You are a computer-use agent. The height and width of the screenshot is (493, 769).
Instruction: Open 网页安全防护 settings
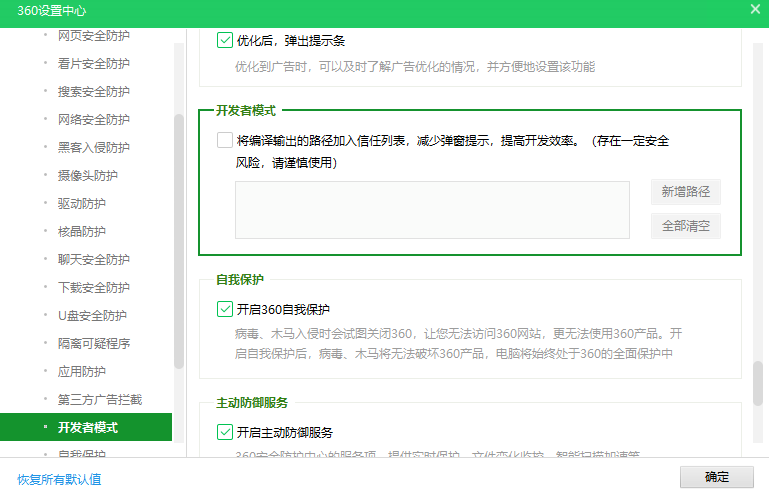tap(94, 36)
